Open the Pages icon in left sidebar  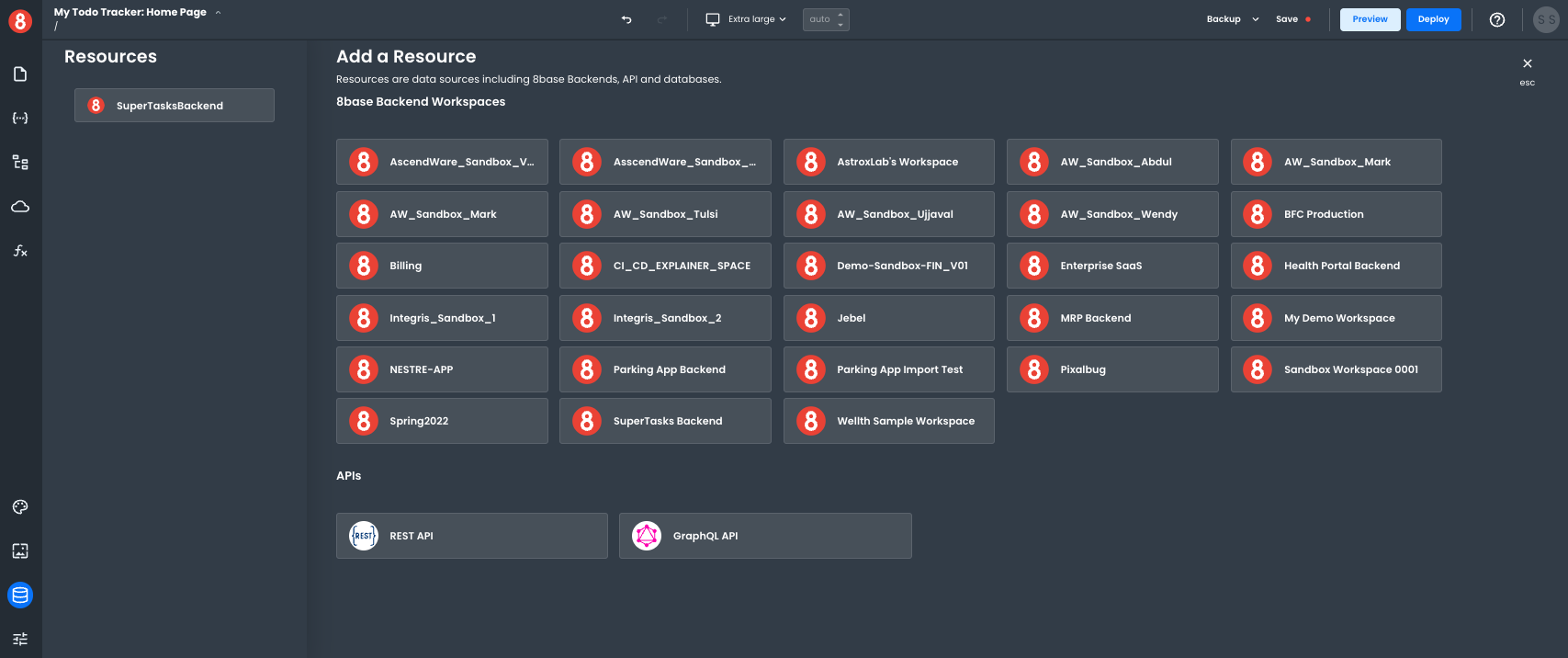point(20,74)
